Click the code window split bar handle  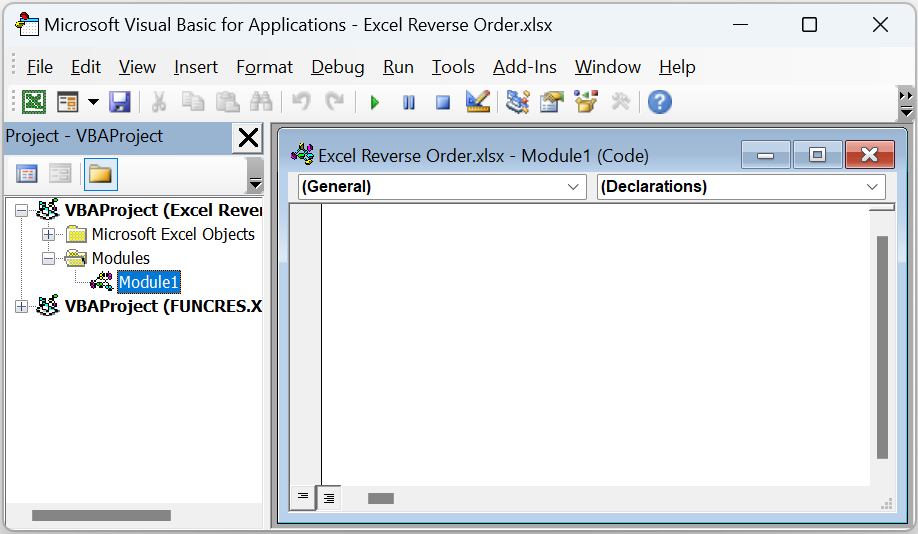pyautogui.click(x=882, y=207)
